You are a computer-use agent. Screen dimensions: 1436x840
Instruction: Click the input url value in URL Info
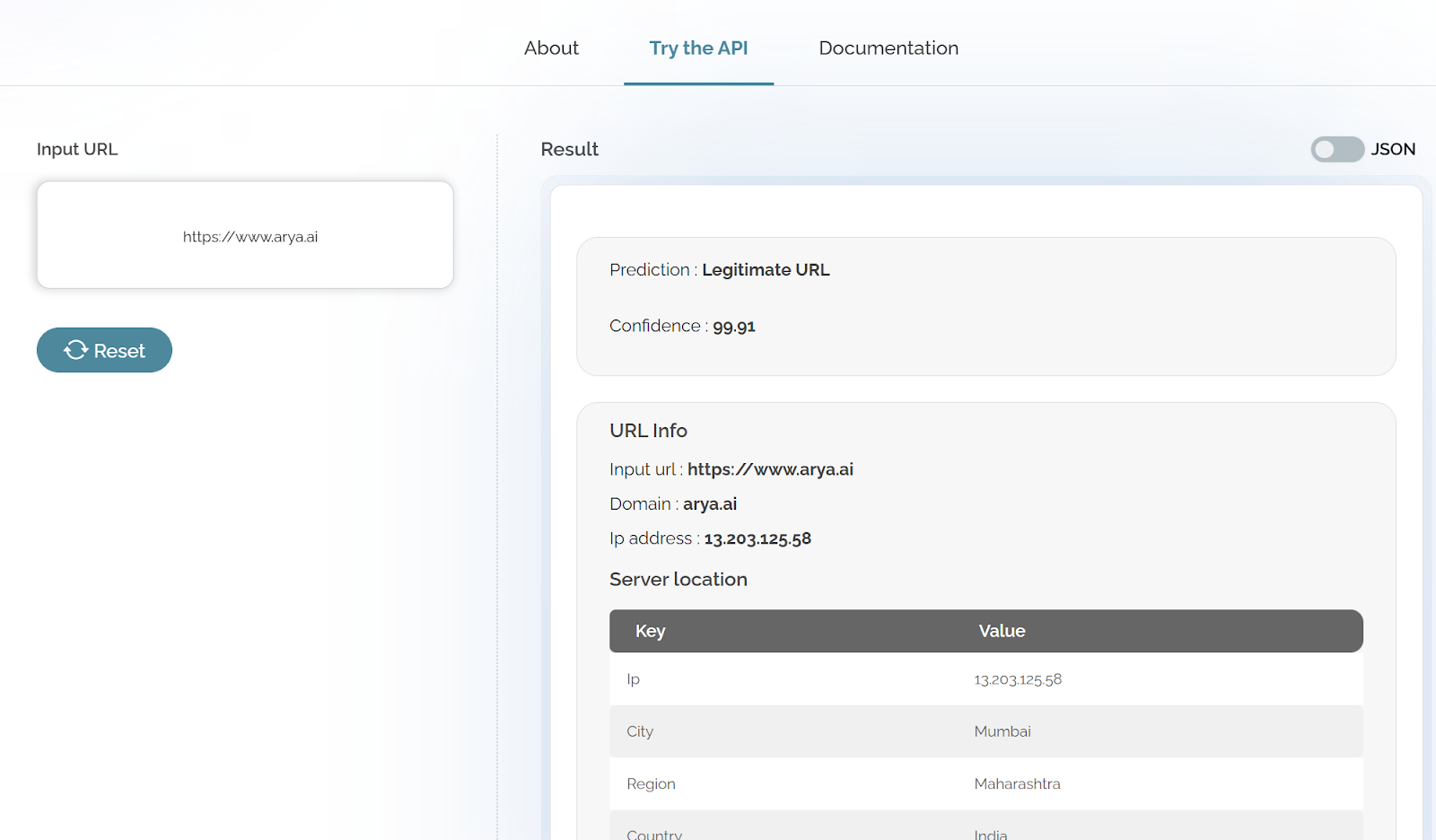pos(770,469)
